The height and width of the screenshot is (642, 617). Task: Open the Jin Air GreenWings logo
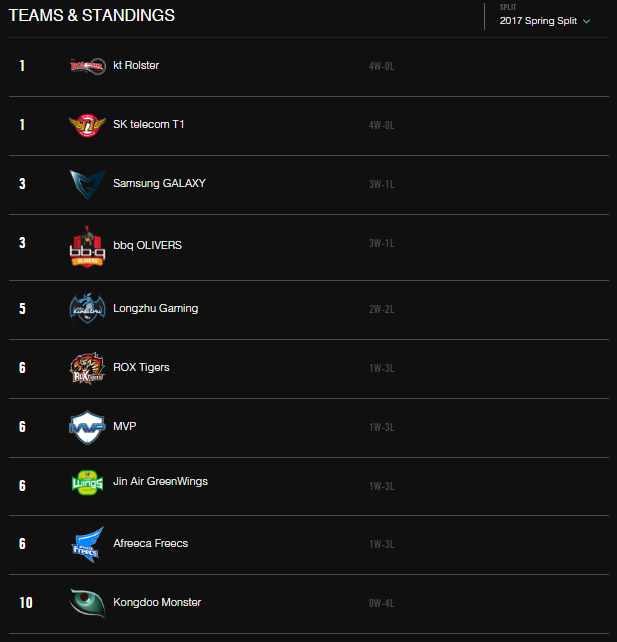tap(87, 483)
